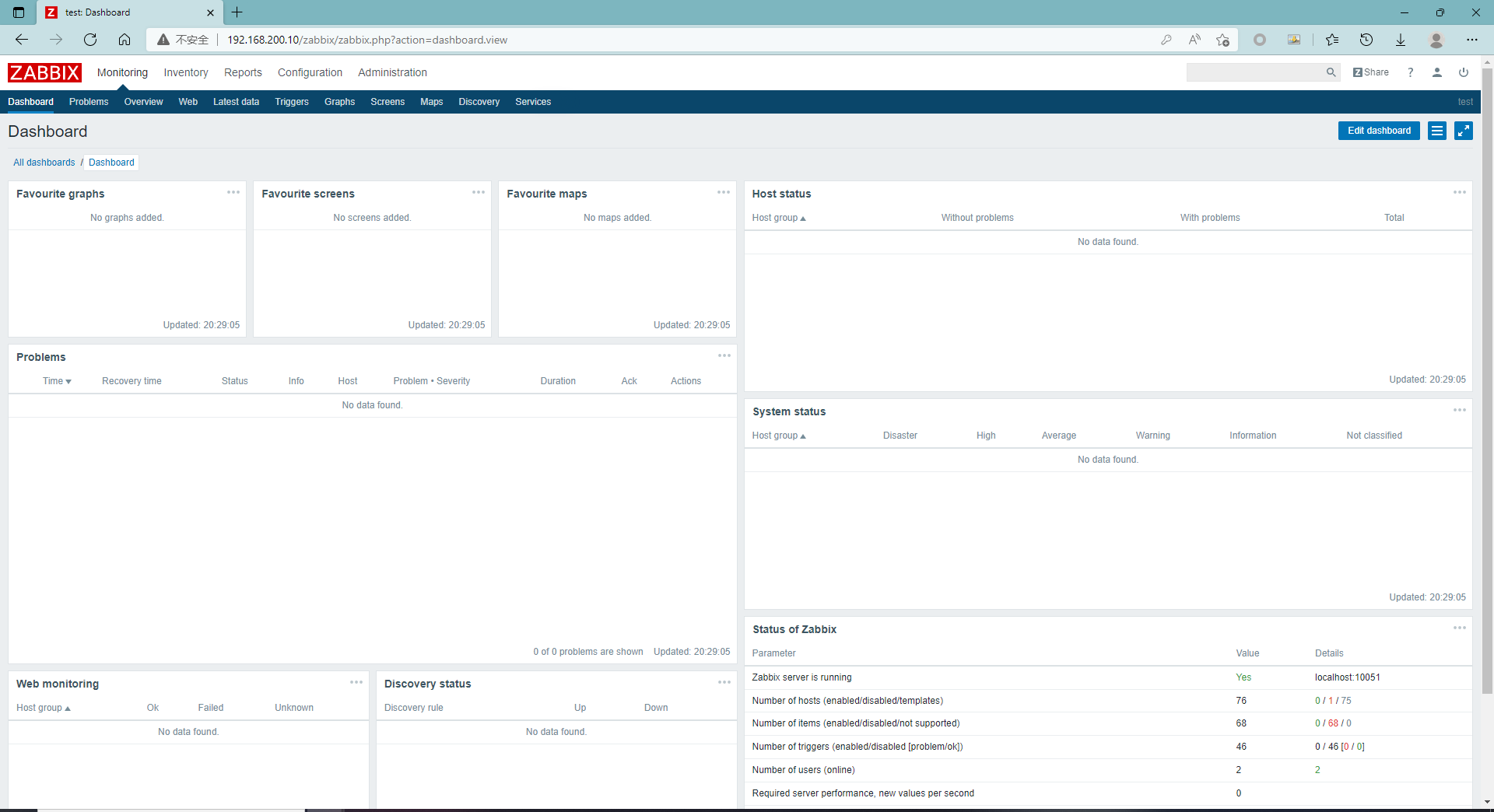This screenshot has height=812, width=1494.
Task: Click the not secure warning icon
Action: pyautogui.click(x=163, y=40)
